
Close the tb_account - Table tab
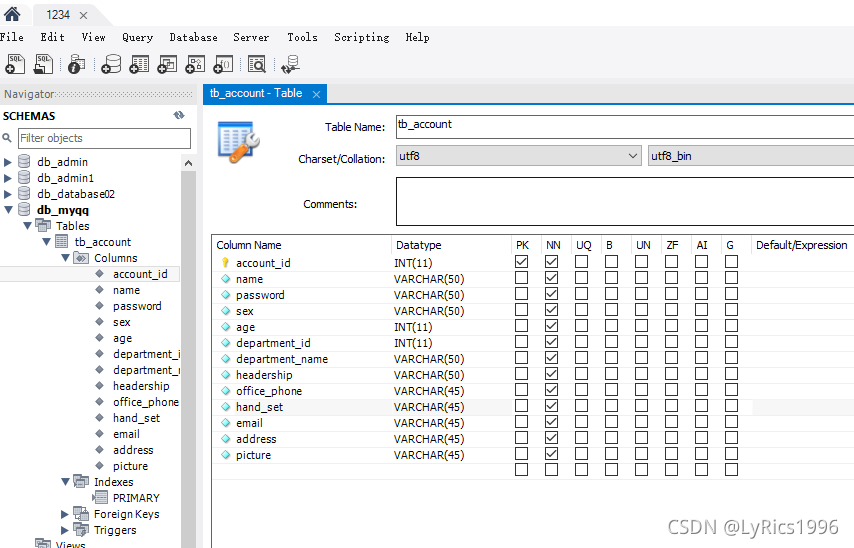(316, 94)
